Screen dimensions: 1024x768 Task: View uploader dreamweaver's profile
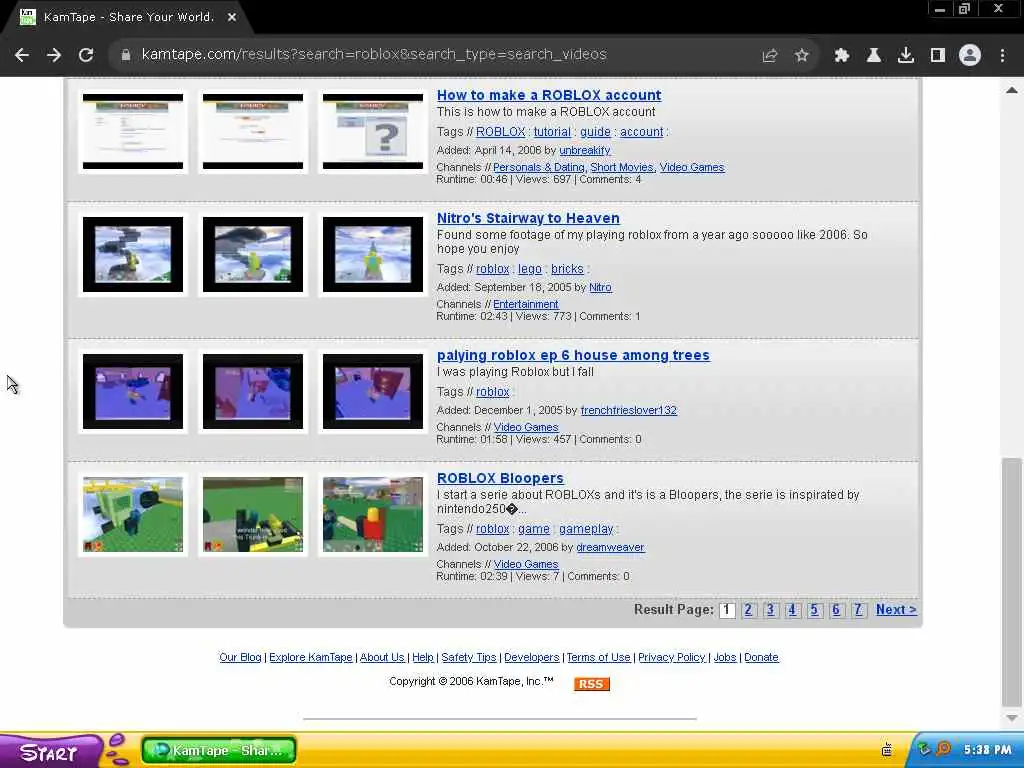[x=610, y=547]
